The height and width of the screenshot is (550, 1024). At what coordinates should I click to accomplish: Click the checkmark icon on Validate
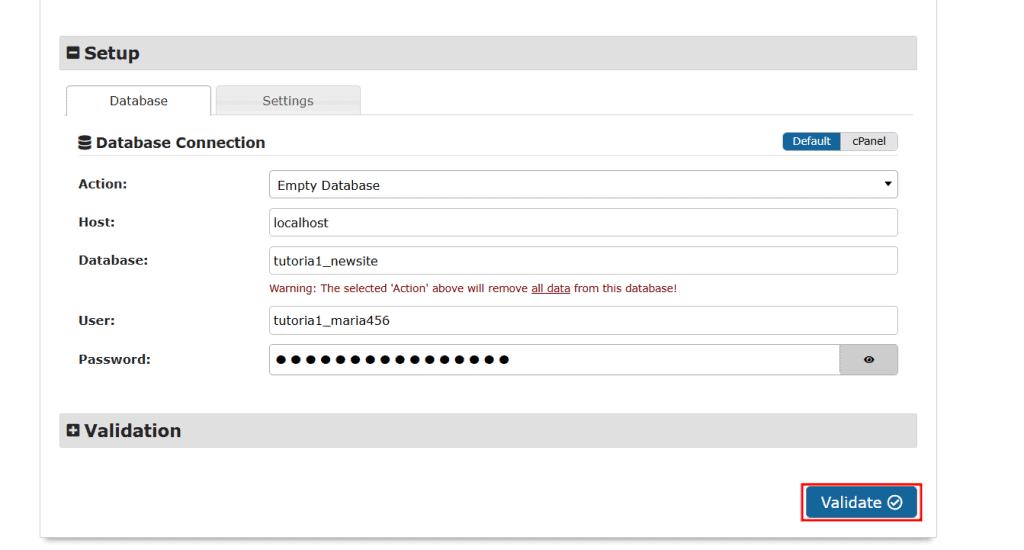click(x=895, y=502)
